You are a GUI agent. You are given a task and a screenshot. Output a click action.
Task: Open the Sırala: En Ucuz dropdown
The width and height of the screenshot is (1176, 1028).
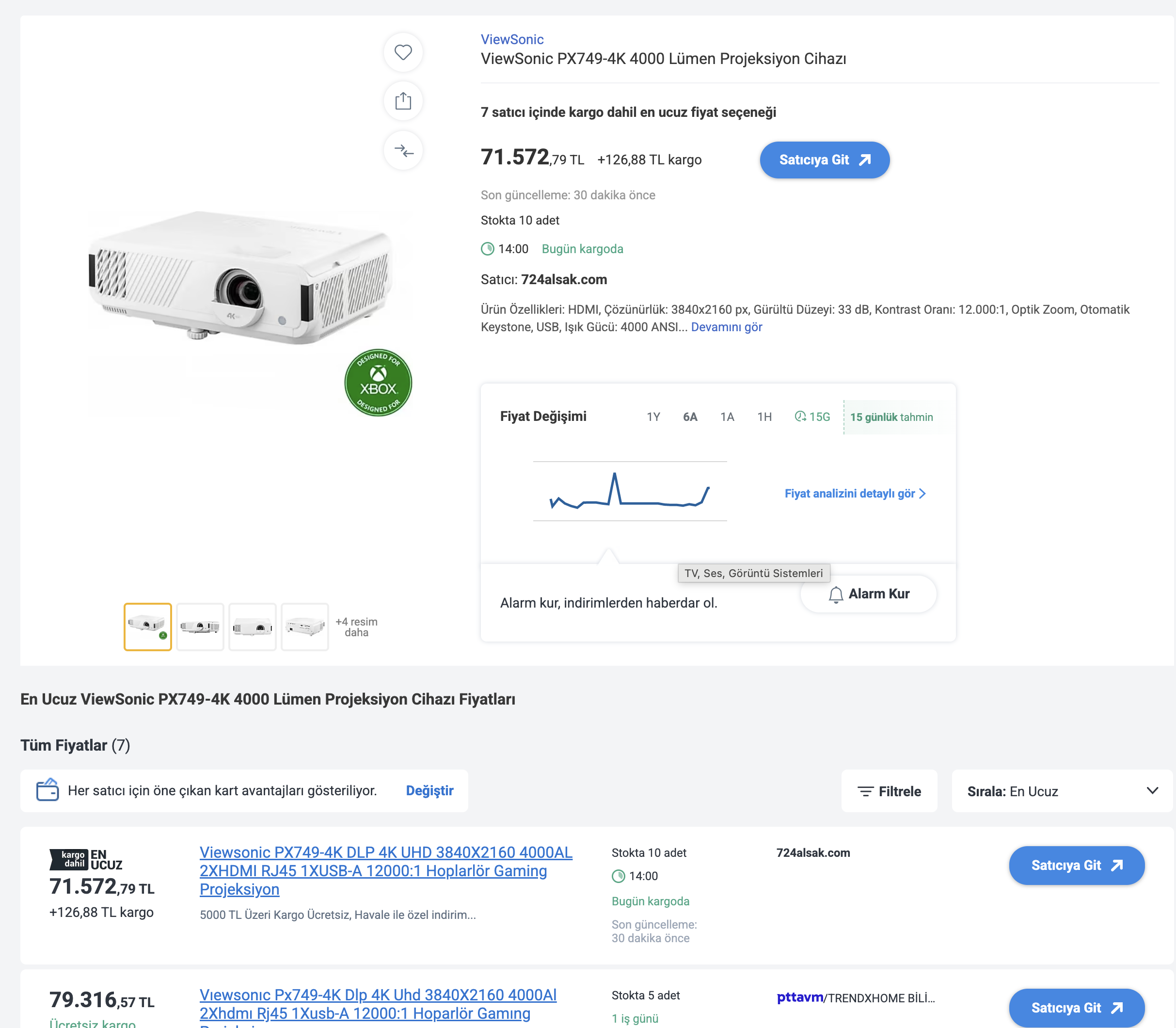click(1062, 791)
